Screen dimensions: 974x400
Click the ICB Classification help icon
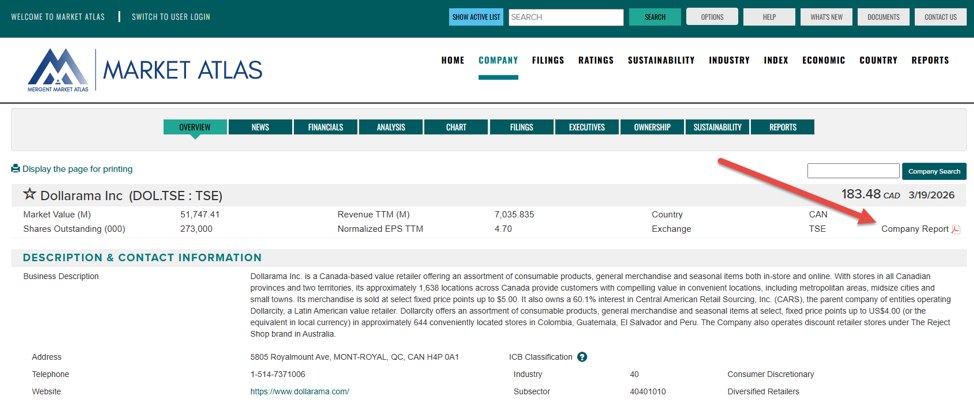582,357
